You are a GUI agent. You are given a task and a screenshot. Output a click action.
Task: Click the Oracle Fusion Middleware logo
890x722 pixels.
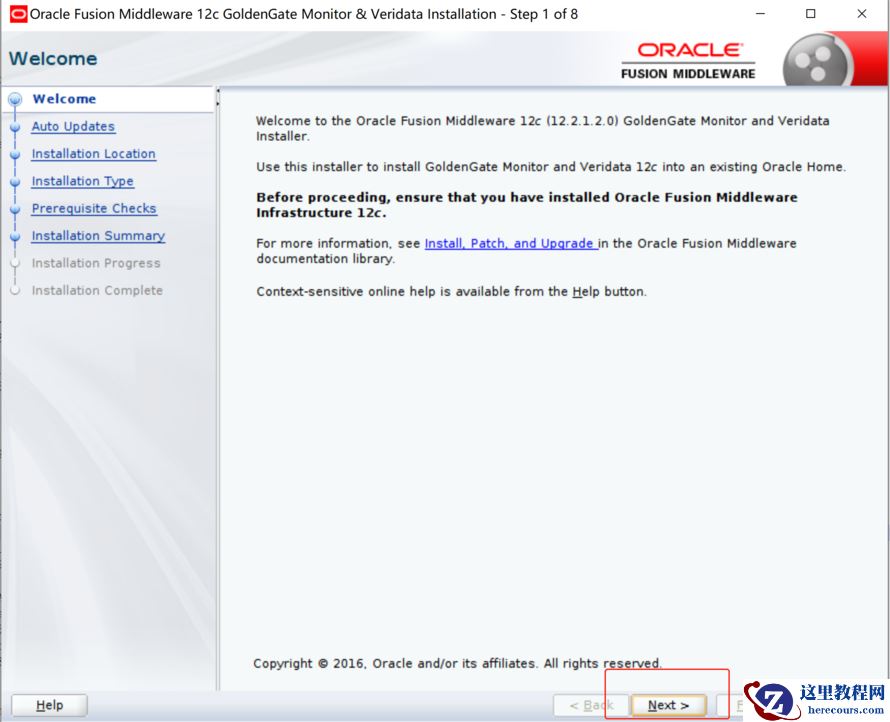(688, 61)
